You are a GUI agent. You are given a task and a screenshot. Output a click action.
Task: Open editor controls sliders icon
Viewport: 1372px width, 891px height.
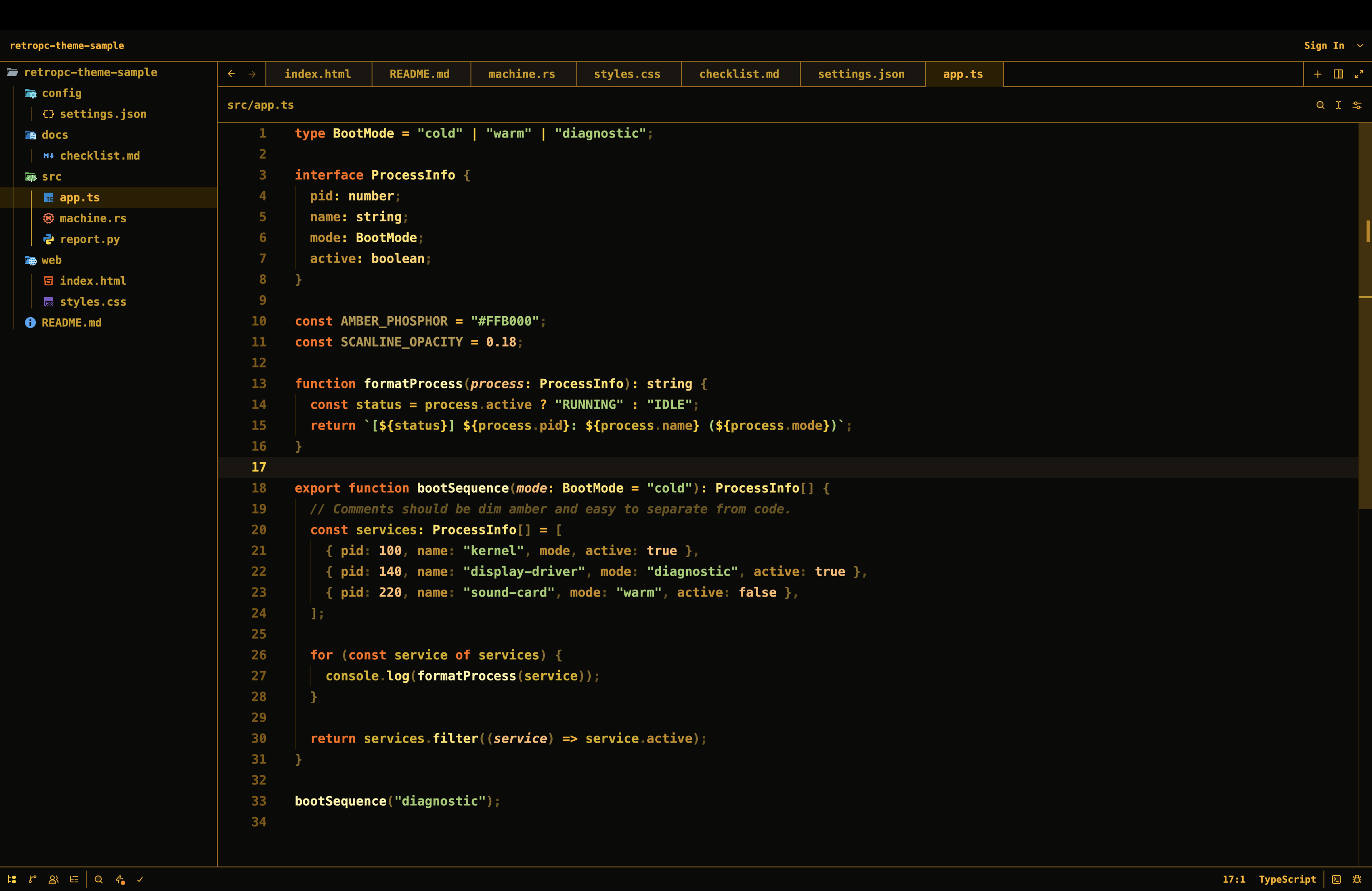(1357, 105)
